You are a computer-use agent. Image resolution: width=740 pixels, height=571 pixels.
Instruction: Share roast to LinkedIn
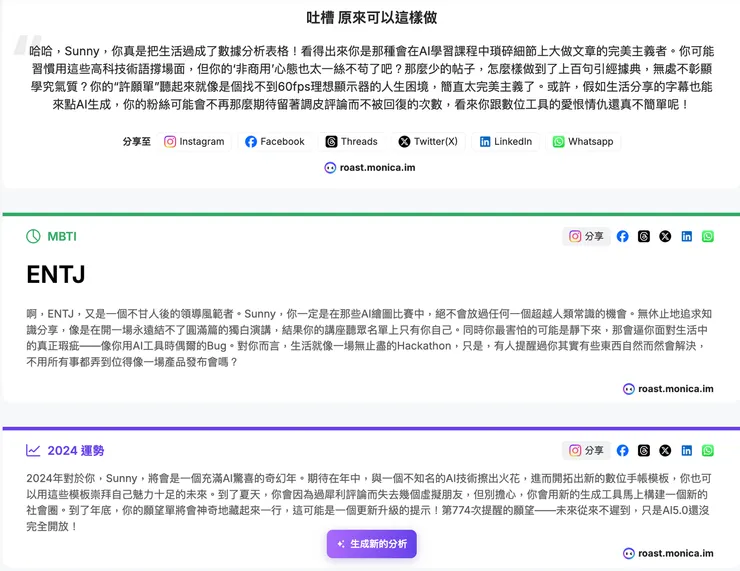click(505, 142)
